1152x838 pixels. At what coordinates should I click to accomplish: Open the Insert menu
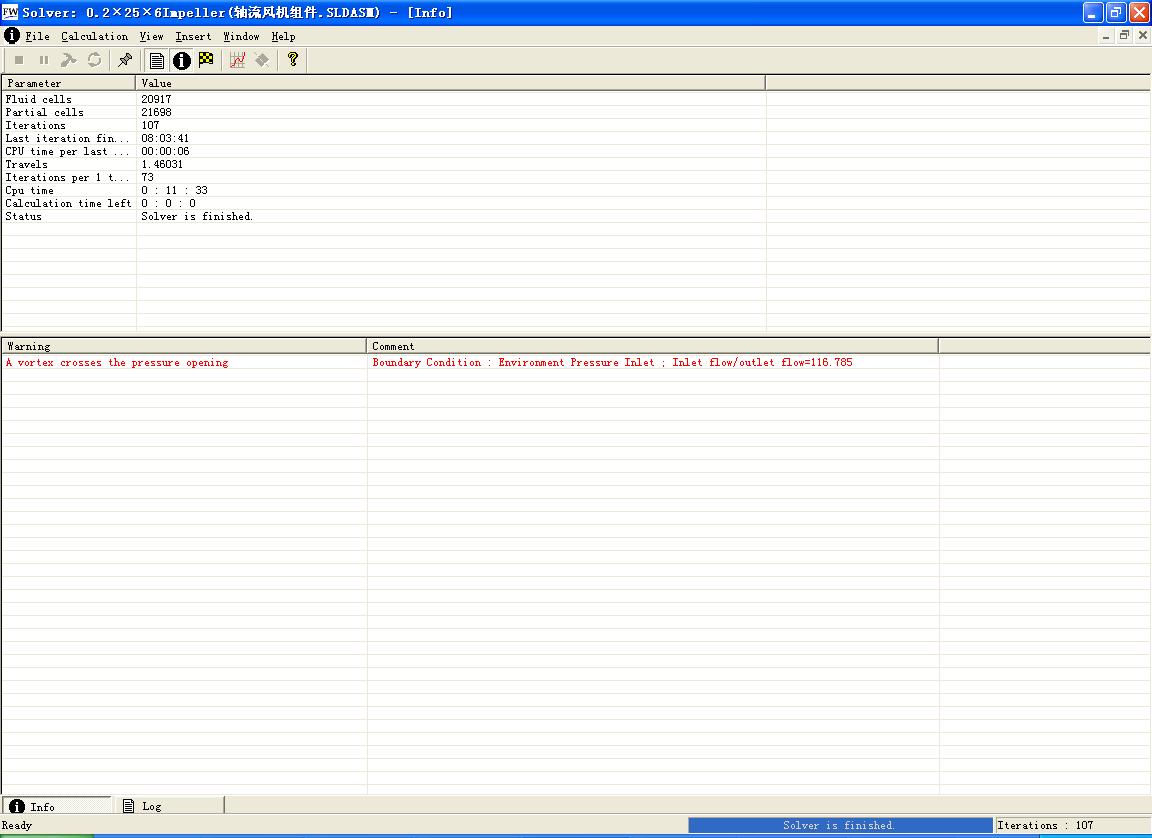(193, 36)
